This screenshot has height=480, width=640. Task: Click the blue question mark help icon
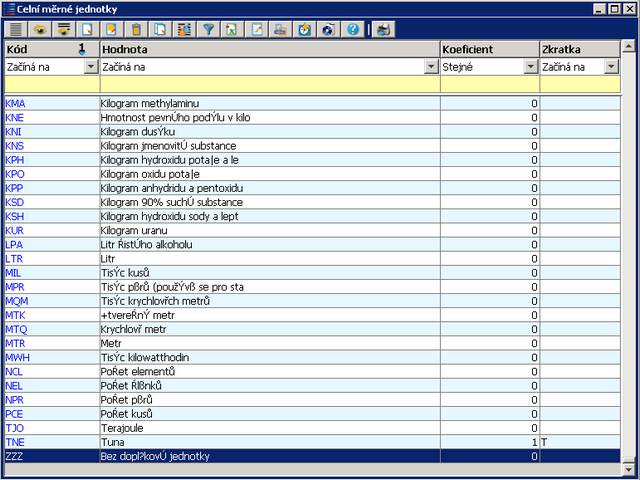point(352,29)
